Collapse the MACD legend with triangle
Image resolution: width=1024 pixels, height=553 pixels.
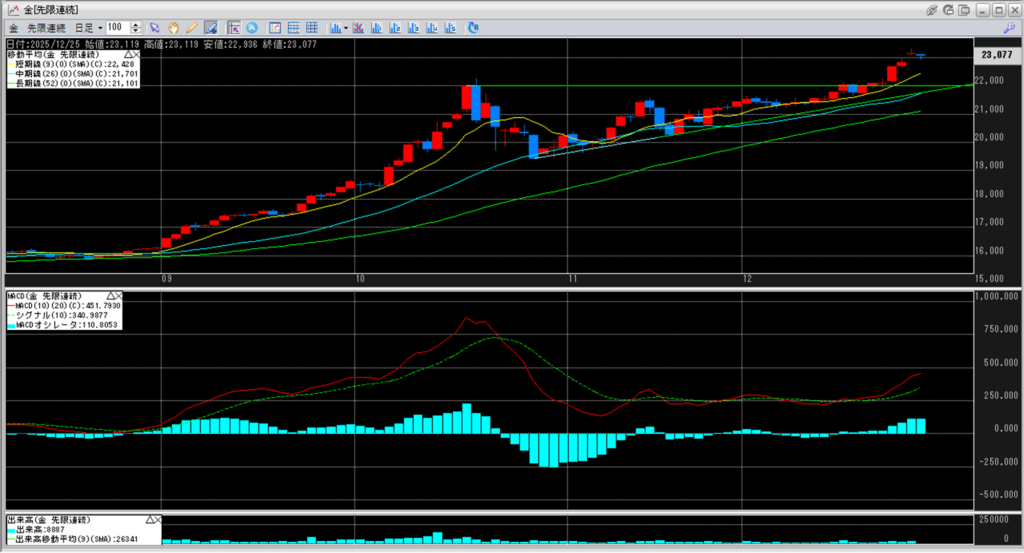(108, 297)
